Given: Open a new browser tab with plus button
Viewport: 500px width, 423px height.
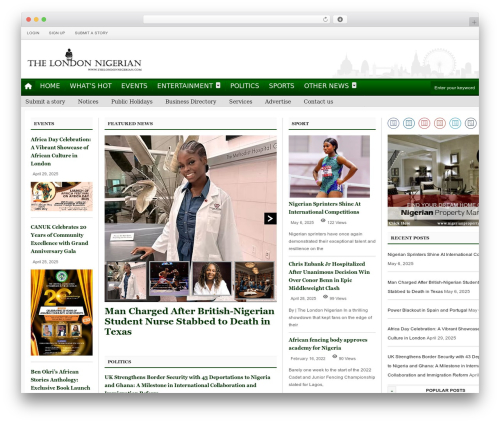Looking at the screenshot, I should point(474,22).
